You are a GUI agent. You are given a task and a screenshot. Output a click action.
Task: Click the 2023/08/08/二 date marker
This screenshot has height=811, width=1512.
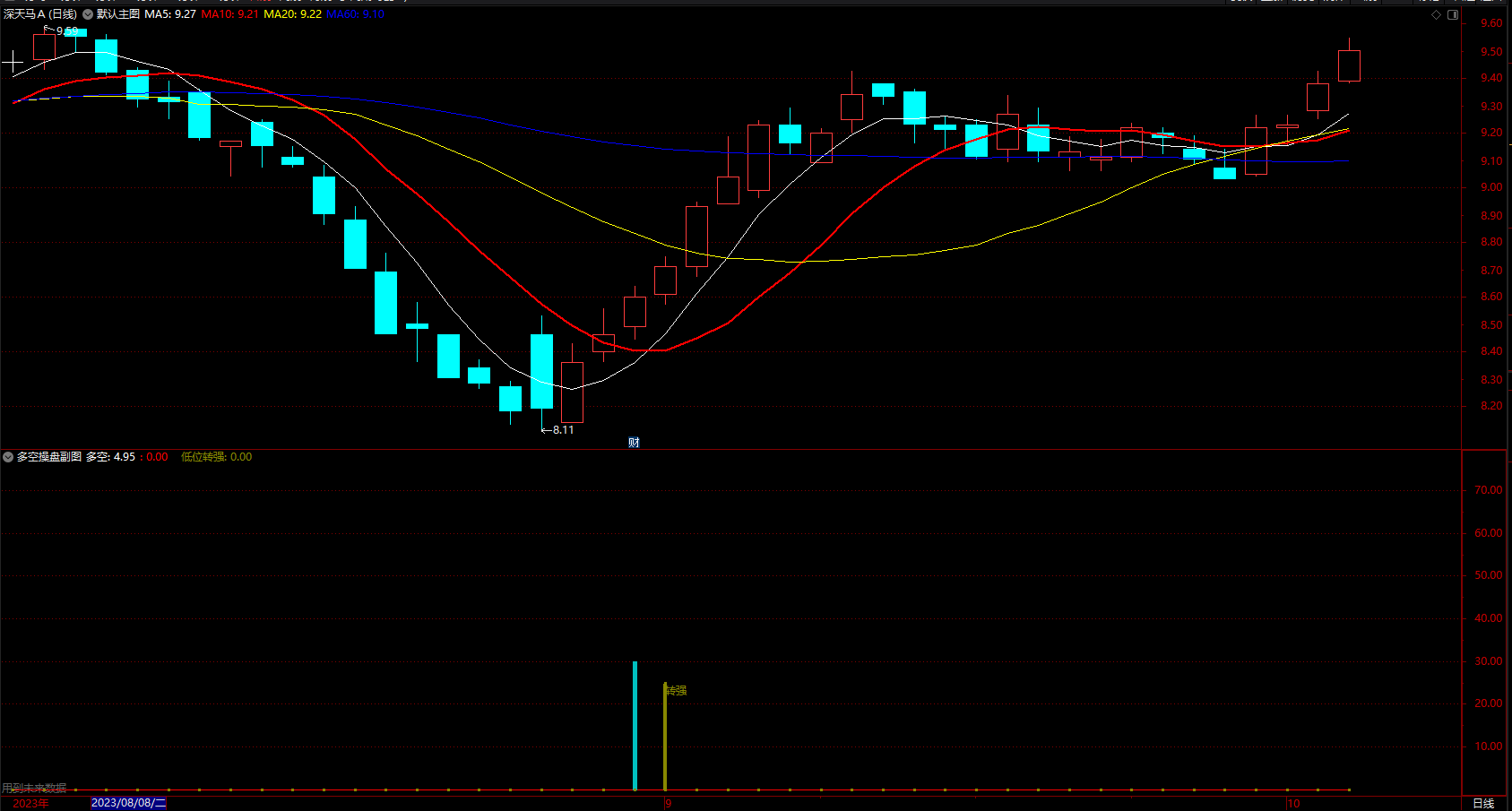[x=129, y=803]
